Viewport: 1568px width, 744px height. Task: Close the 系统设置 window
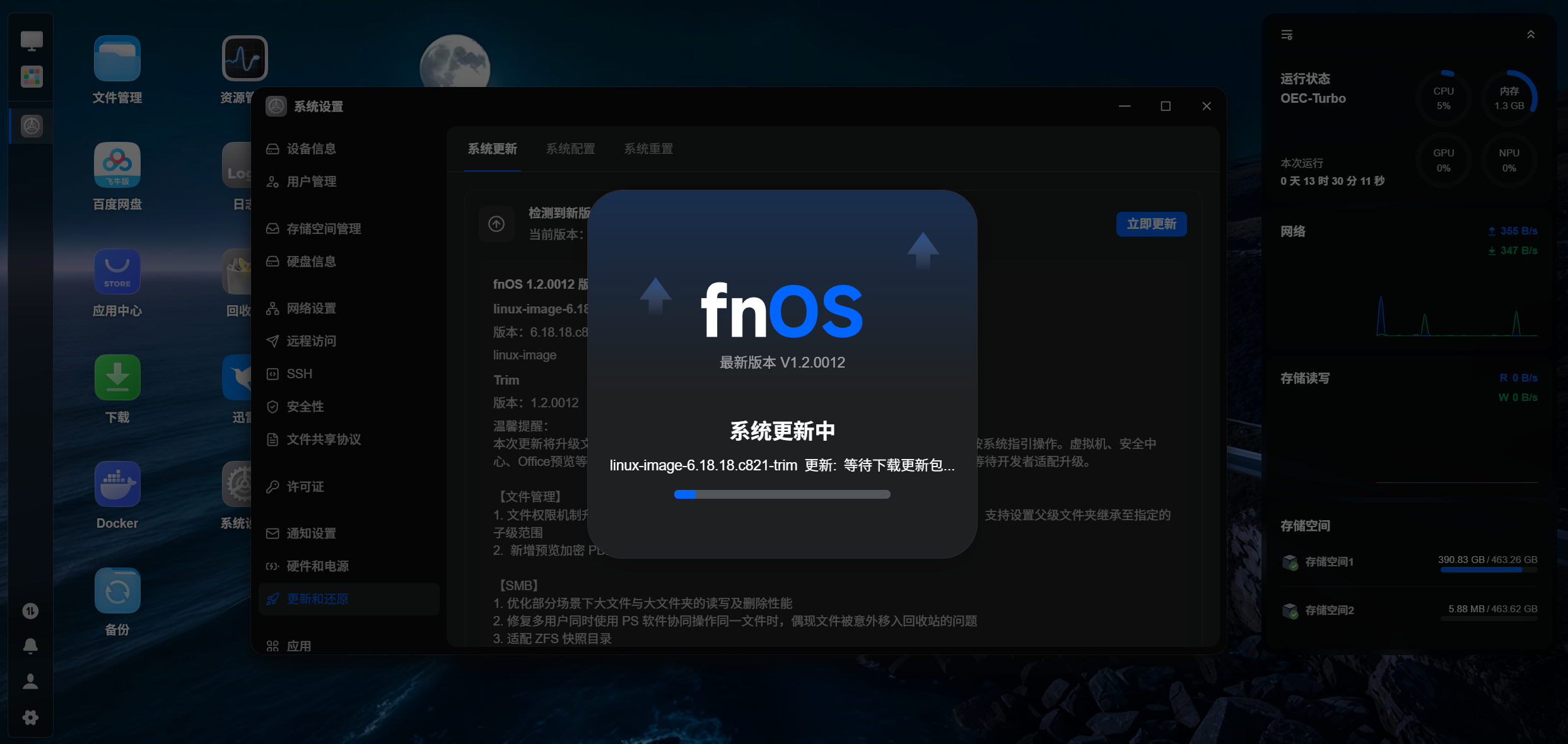pyautogui.click(x=1207, y=106)
